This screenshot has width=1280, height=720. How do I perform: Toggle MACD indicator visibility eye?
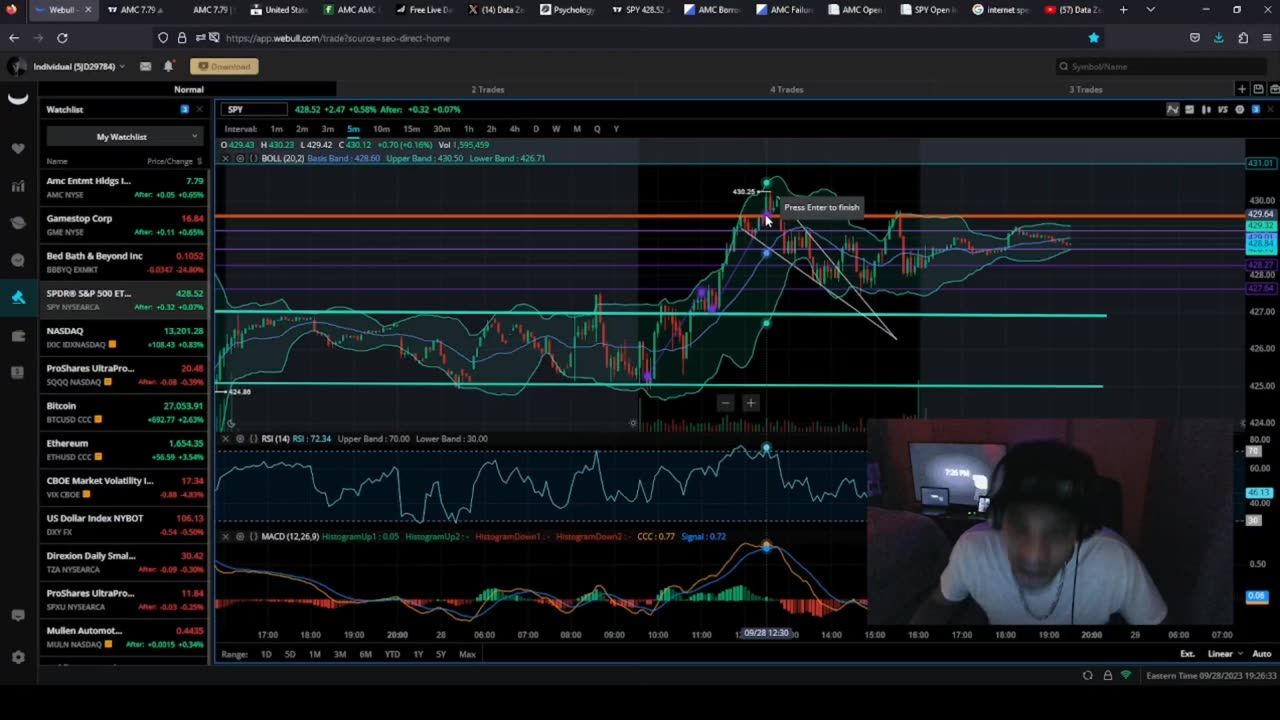tap(239, 536)
